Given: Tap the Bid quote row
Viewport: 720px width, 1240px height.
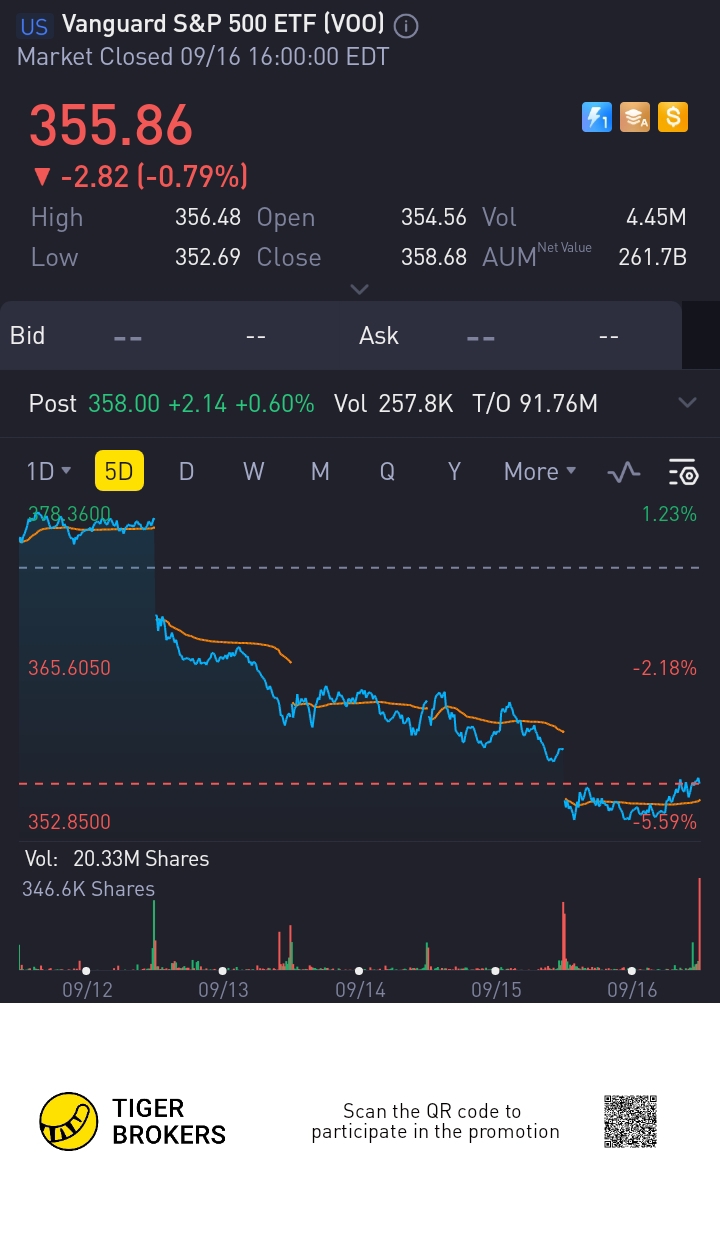Looking at the screenshot, I should pos(341,335).
